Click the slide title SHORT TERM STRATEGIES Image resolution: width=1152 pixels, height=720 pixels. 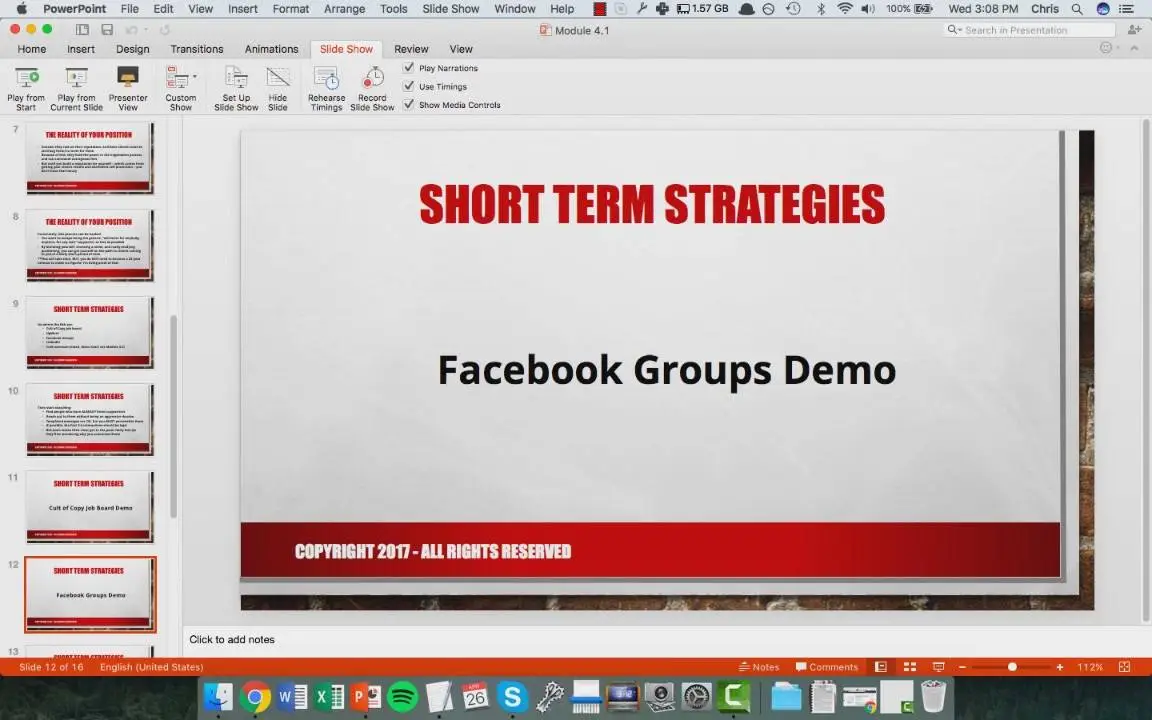tap(652, 204)
